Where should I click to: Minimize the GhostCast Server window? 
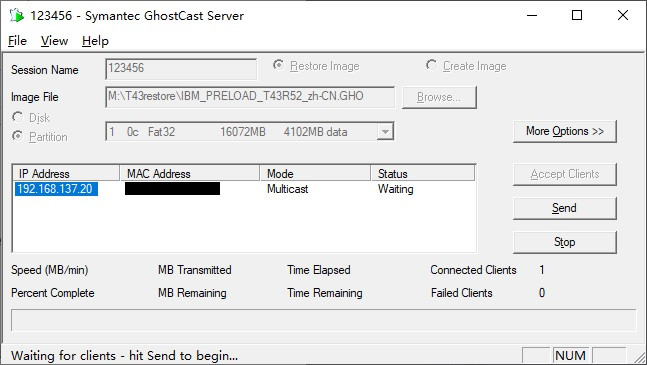coord(532,16)
